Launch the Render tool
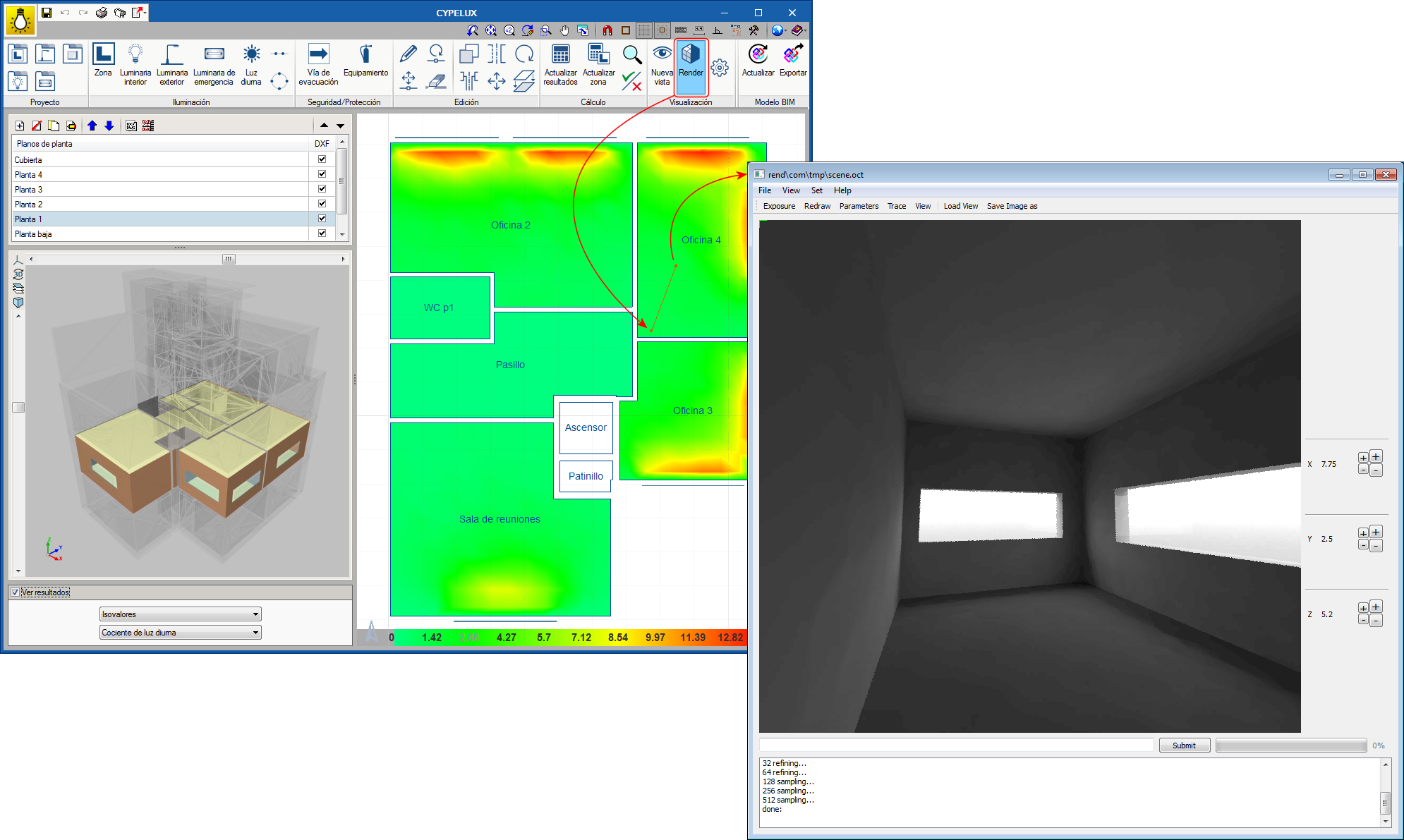 pyautogui.click(x=691, y=67)
